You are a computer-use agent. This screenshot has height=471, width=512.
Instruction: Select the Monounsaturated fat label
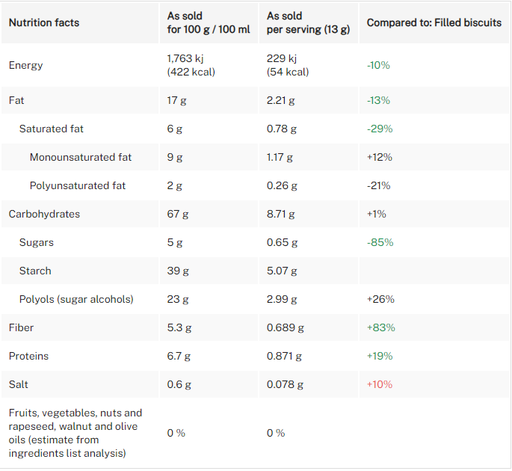tap(81, 157)
